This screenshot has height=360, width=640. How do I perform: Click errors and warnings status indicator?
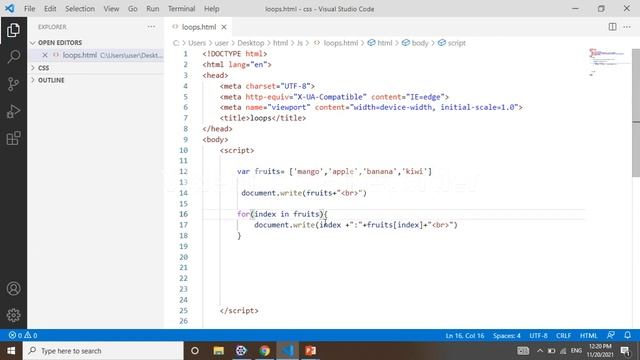[x=23, y=335]
